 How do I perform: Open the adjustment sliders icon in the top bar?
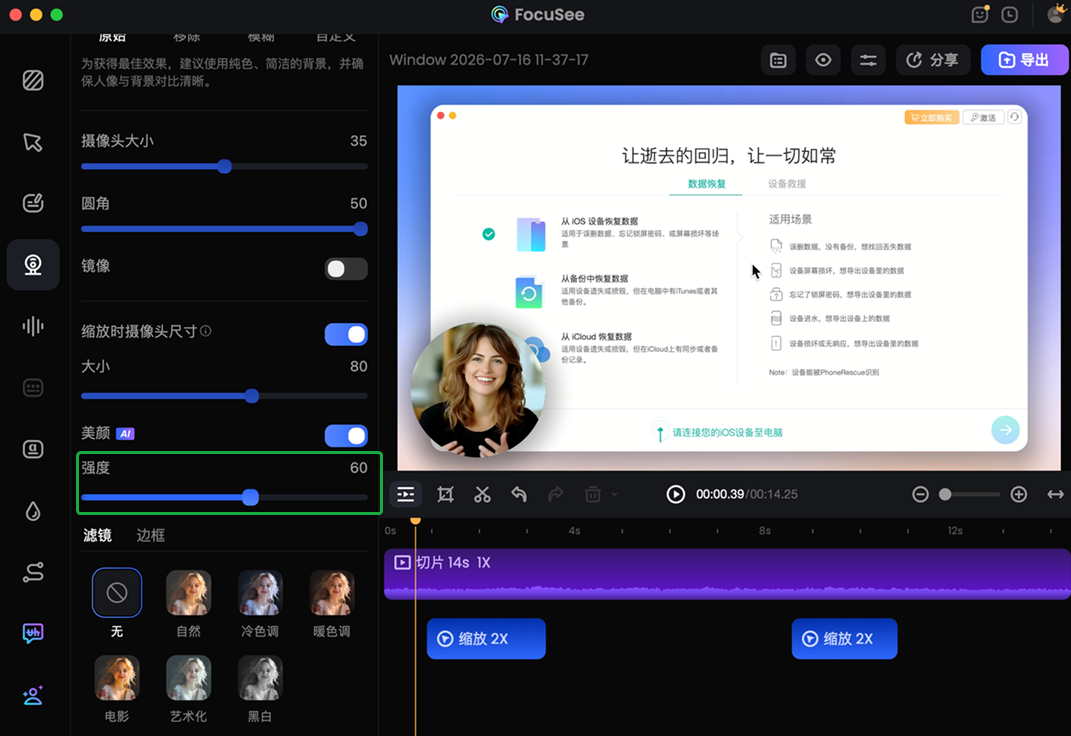point(868,60)
